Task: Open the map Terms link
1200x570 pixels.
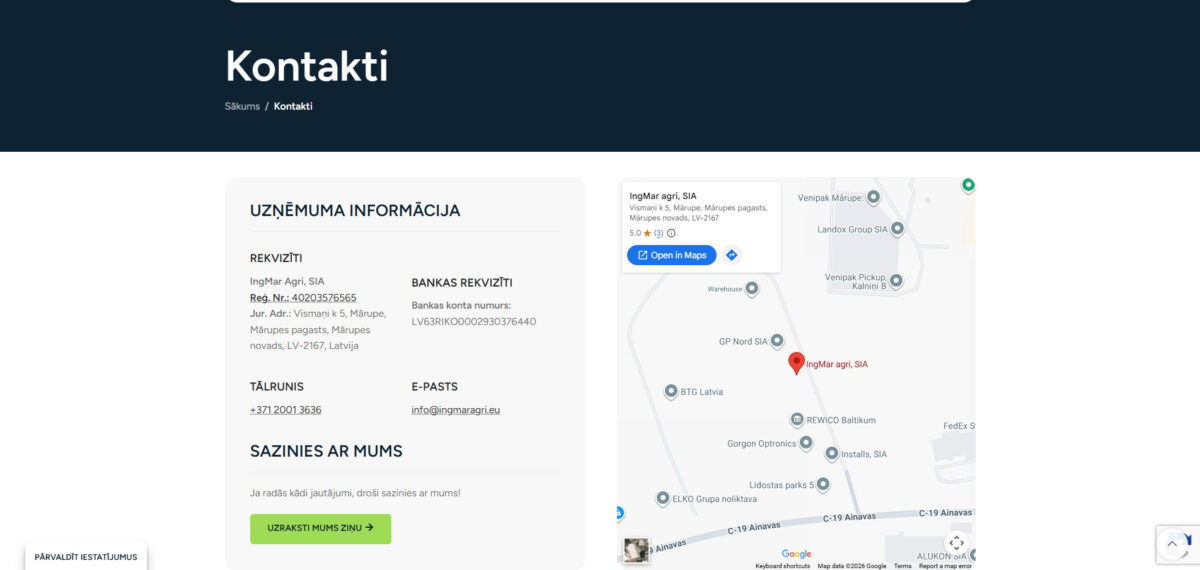Action: point(903,566)
